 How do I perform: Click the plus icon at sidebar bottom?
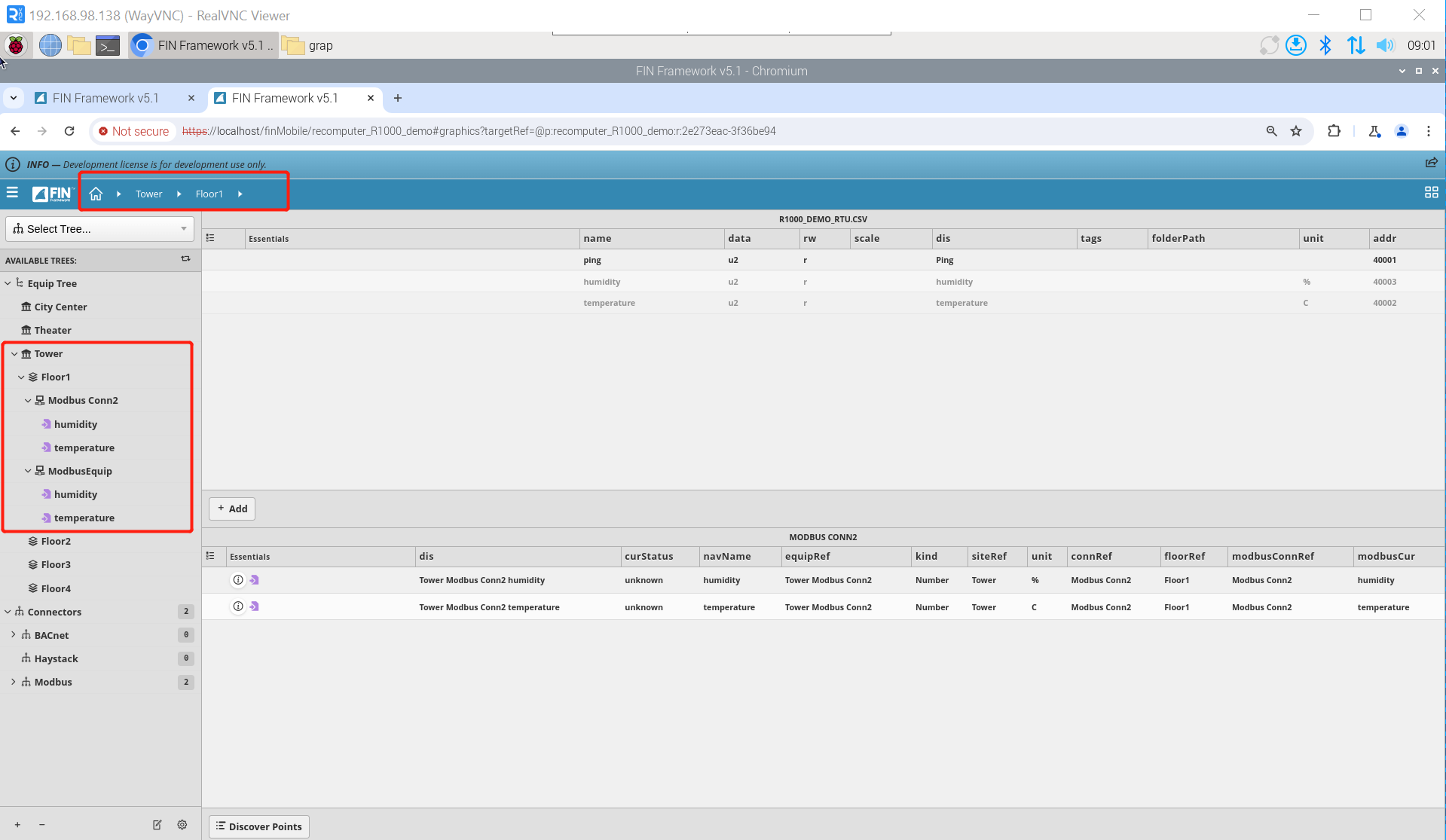(x=17, y=825)
